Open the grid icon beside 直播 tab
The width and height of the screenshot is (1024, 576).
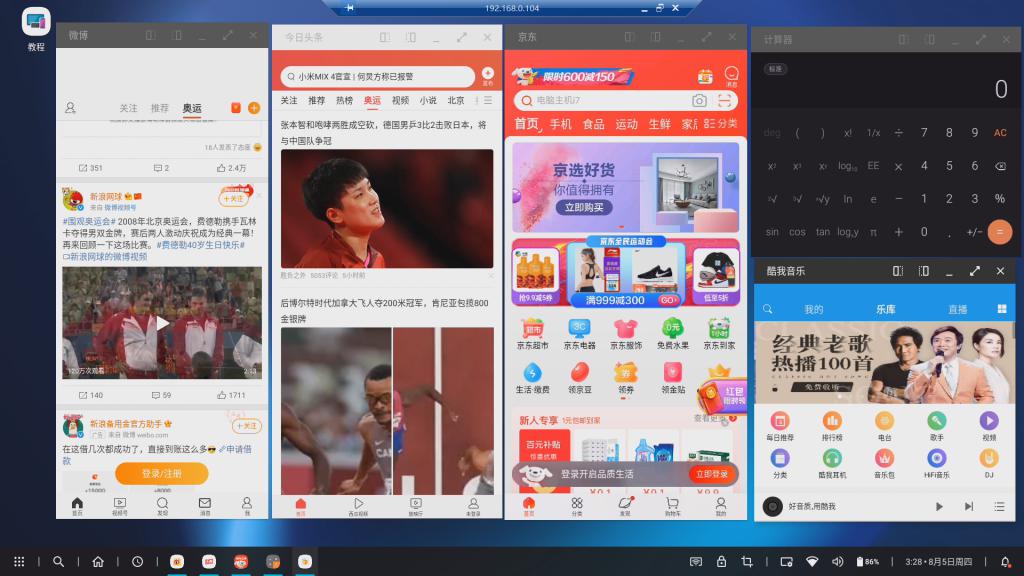click(1002, 309)
